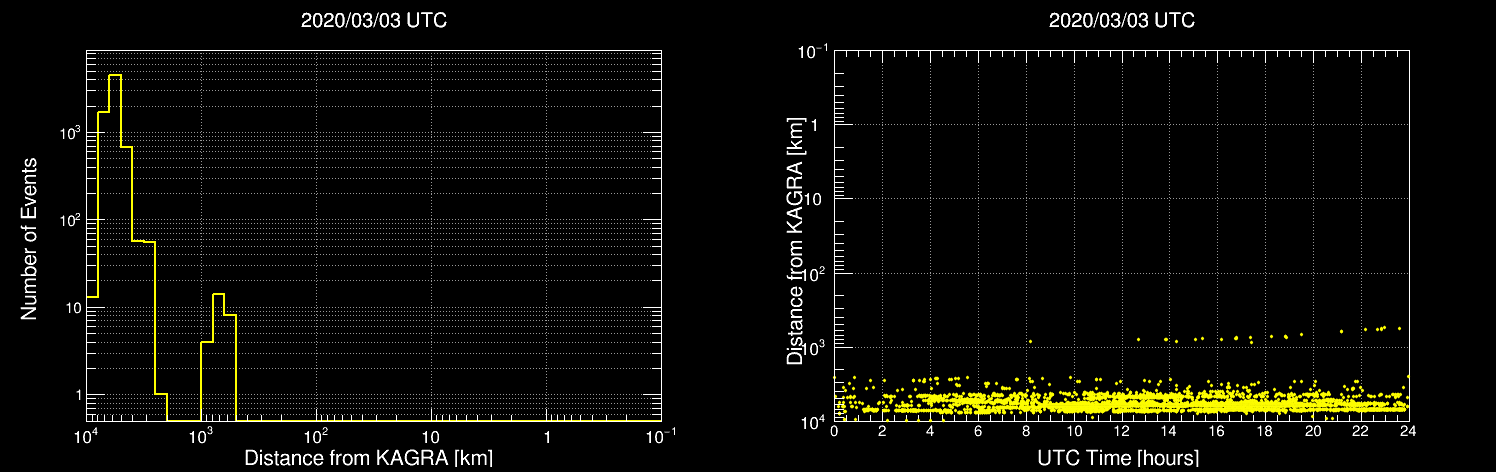Click the "0" tick on the UTC Time axis

pyautogui.click(x=834, y=431)
